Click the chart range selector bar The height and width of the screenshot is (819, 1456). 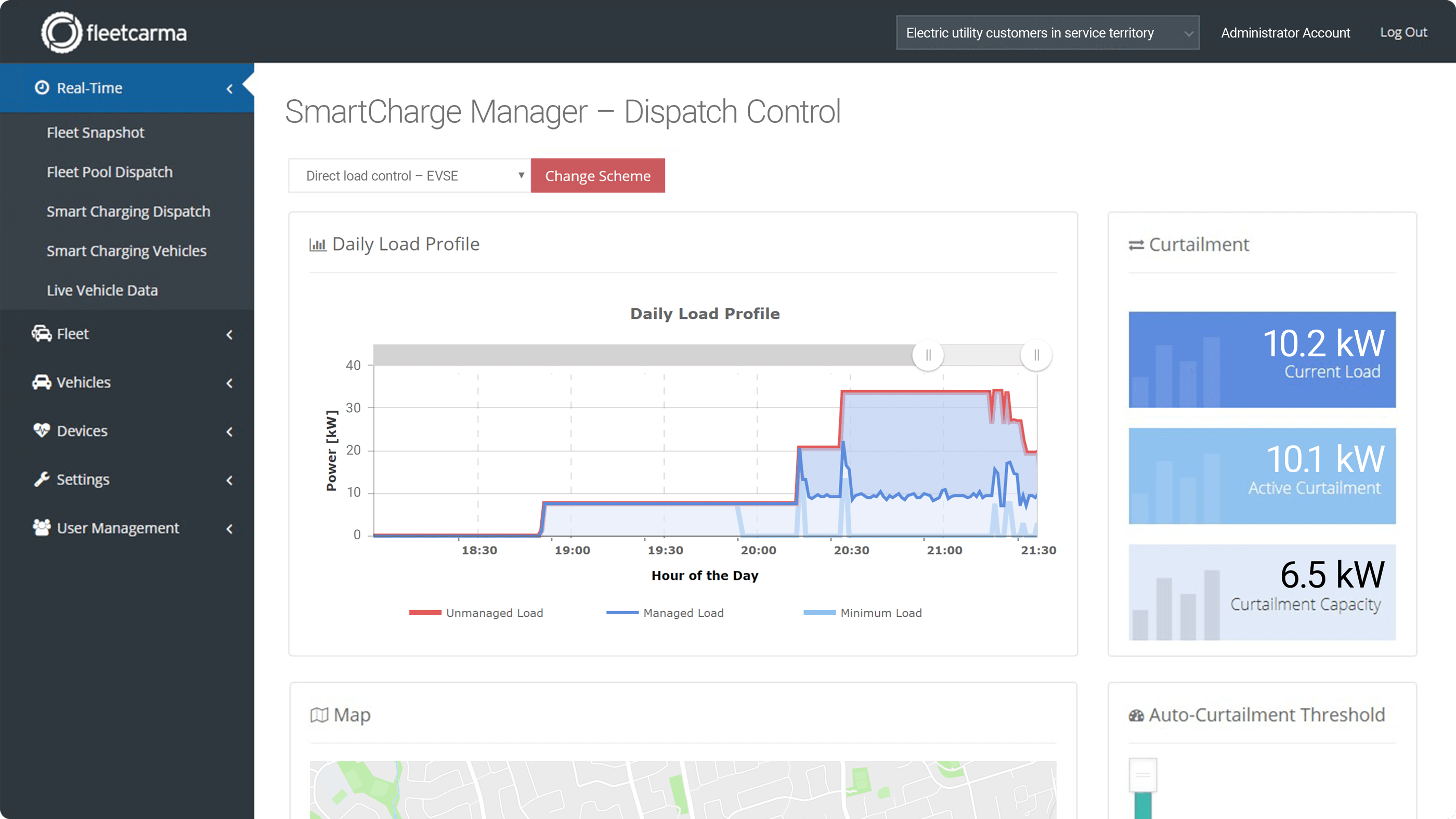coord(705,355)
